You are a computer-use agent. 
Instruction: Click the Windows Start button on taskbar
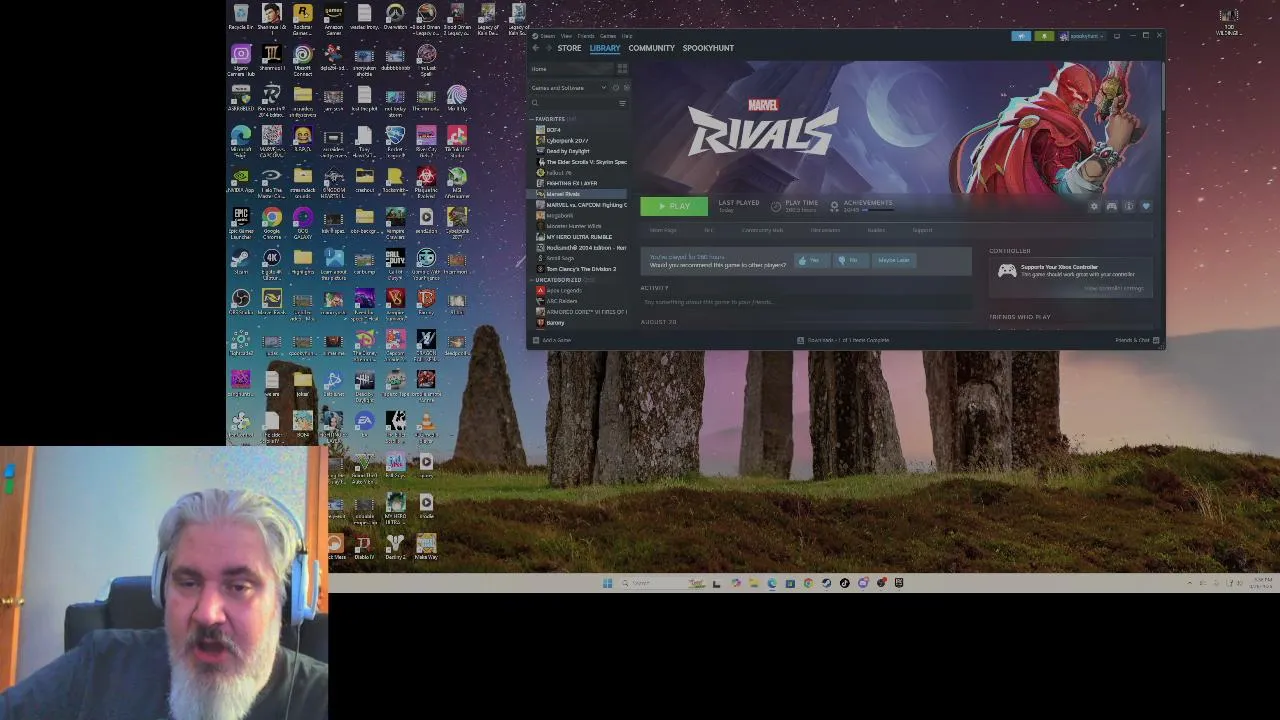(607, 583)
